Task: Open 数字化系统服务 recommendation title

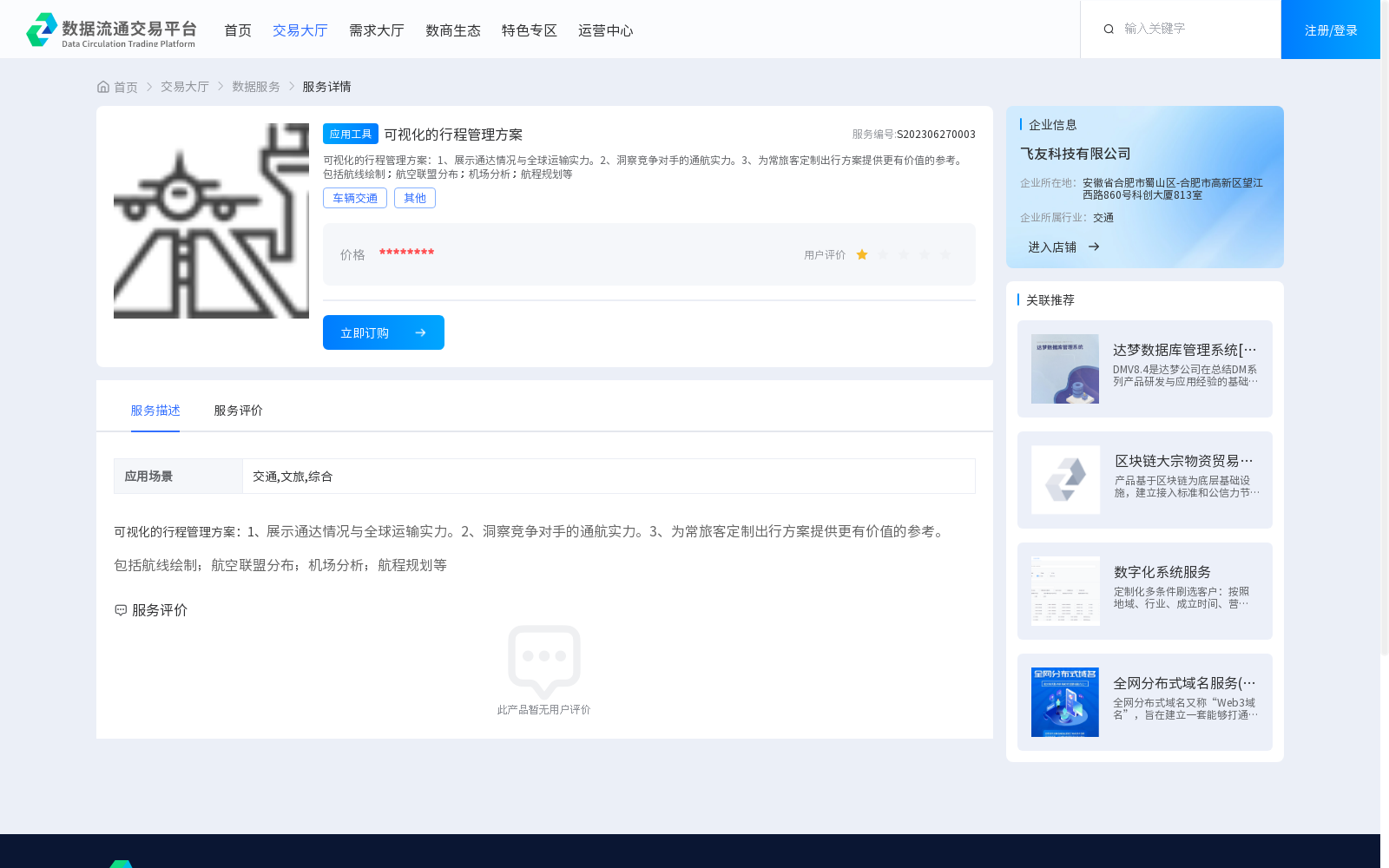Action: tap(1162, 572)
